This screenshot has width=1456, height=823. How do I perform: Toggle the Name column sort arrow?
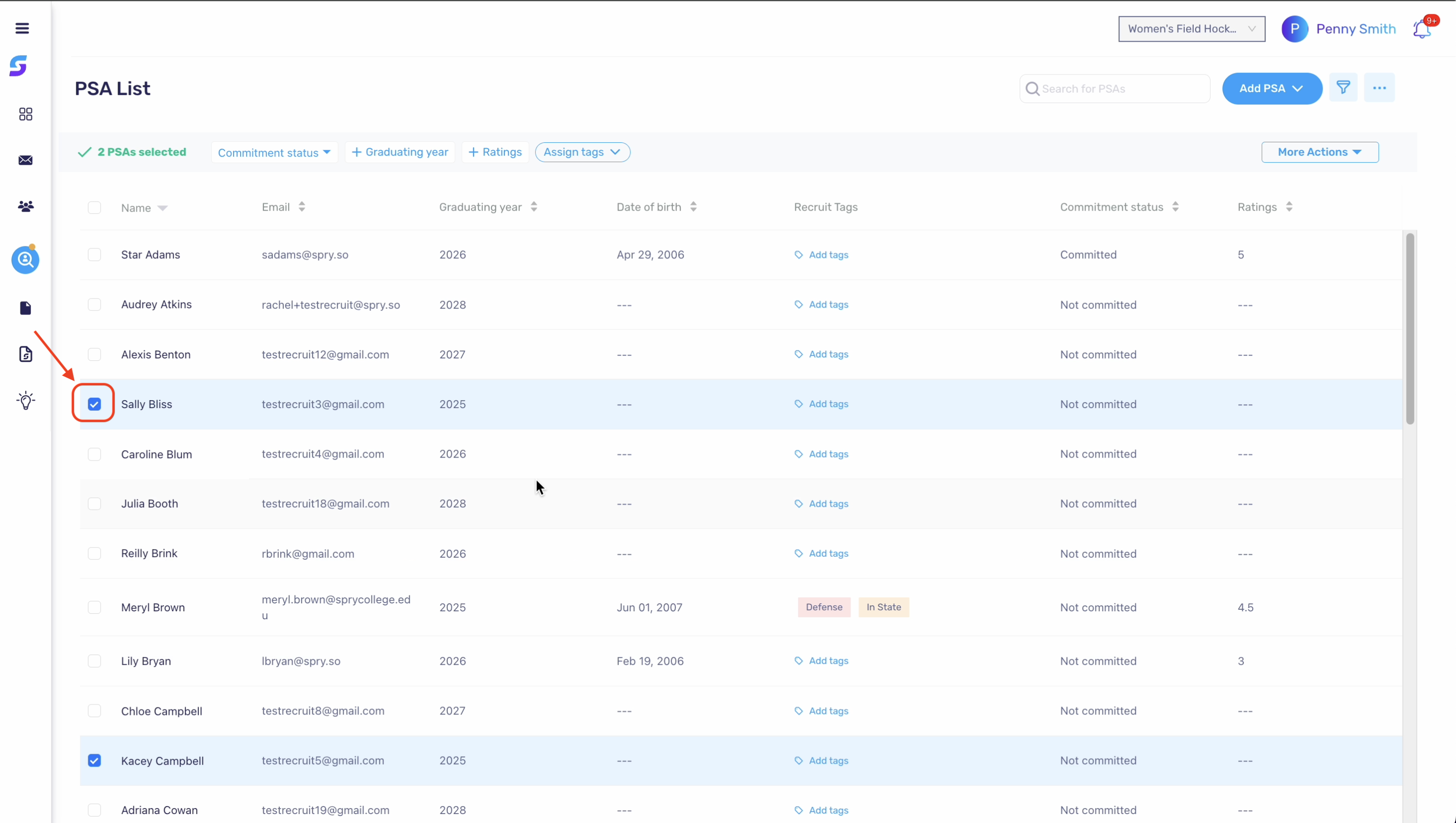pyautogui.click(x=163, y=208)
